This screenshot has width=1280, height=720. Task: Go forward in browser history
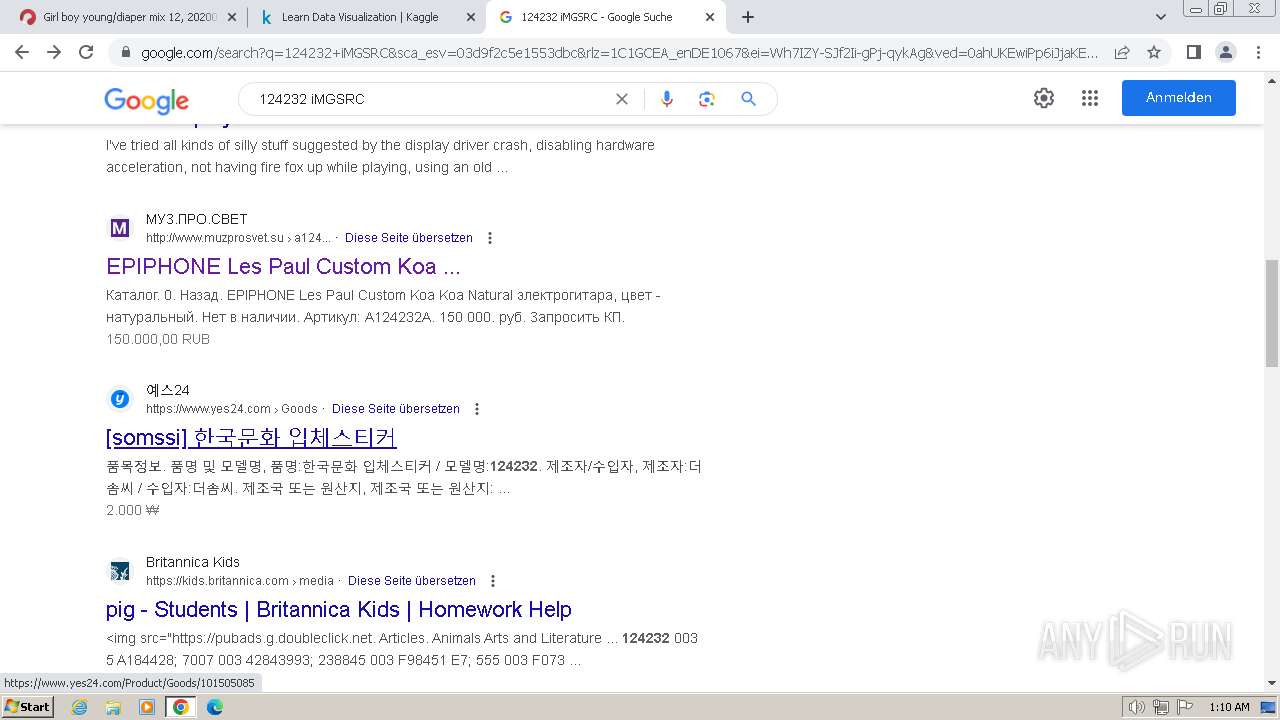tap(54, 52)
